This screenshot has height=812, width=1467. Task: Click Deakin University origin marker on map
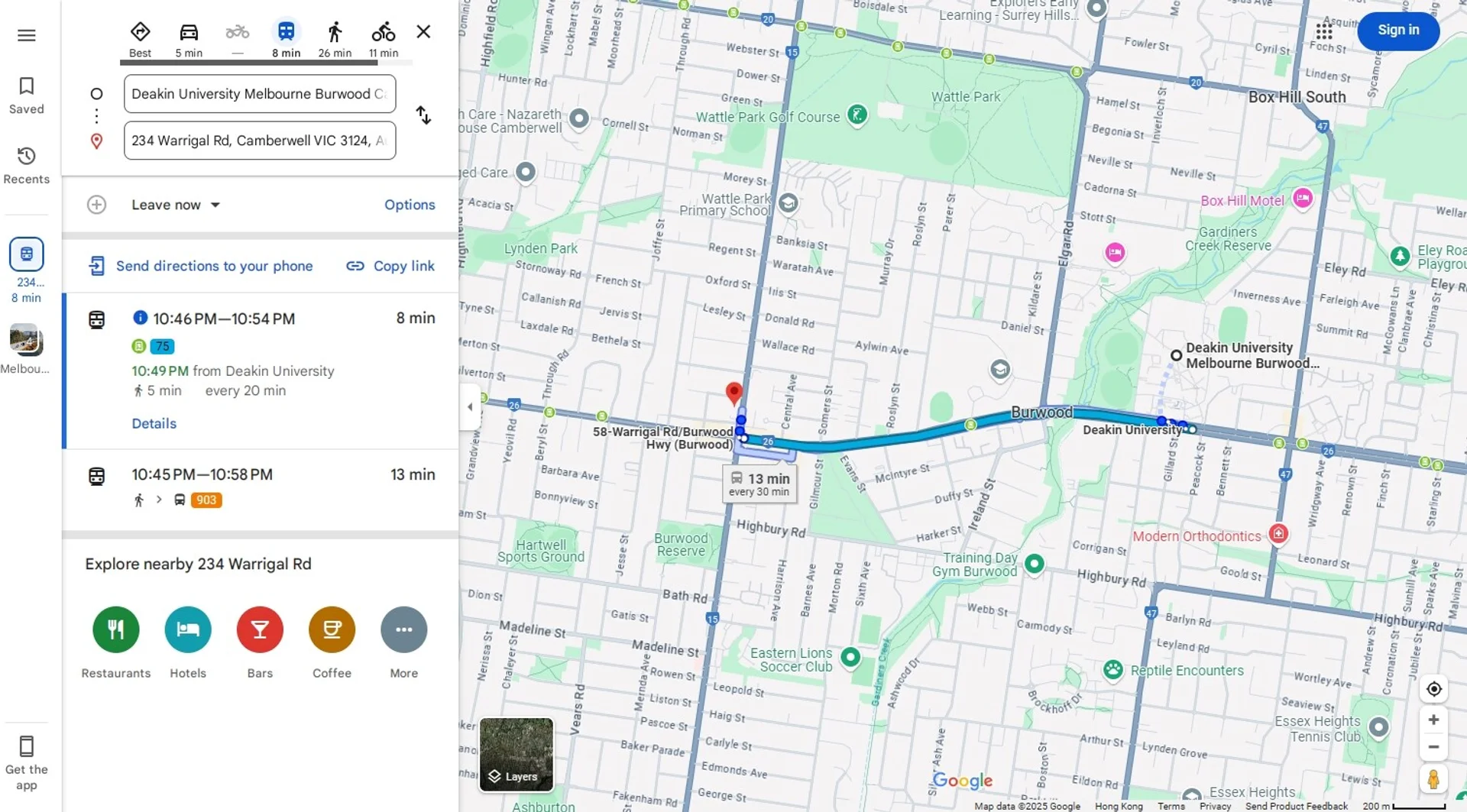pos(1176,355)
